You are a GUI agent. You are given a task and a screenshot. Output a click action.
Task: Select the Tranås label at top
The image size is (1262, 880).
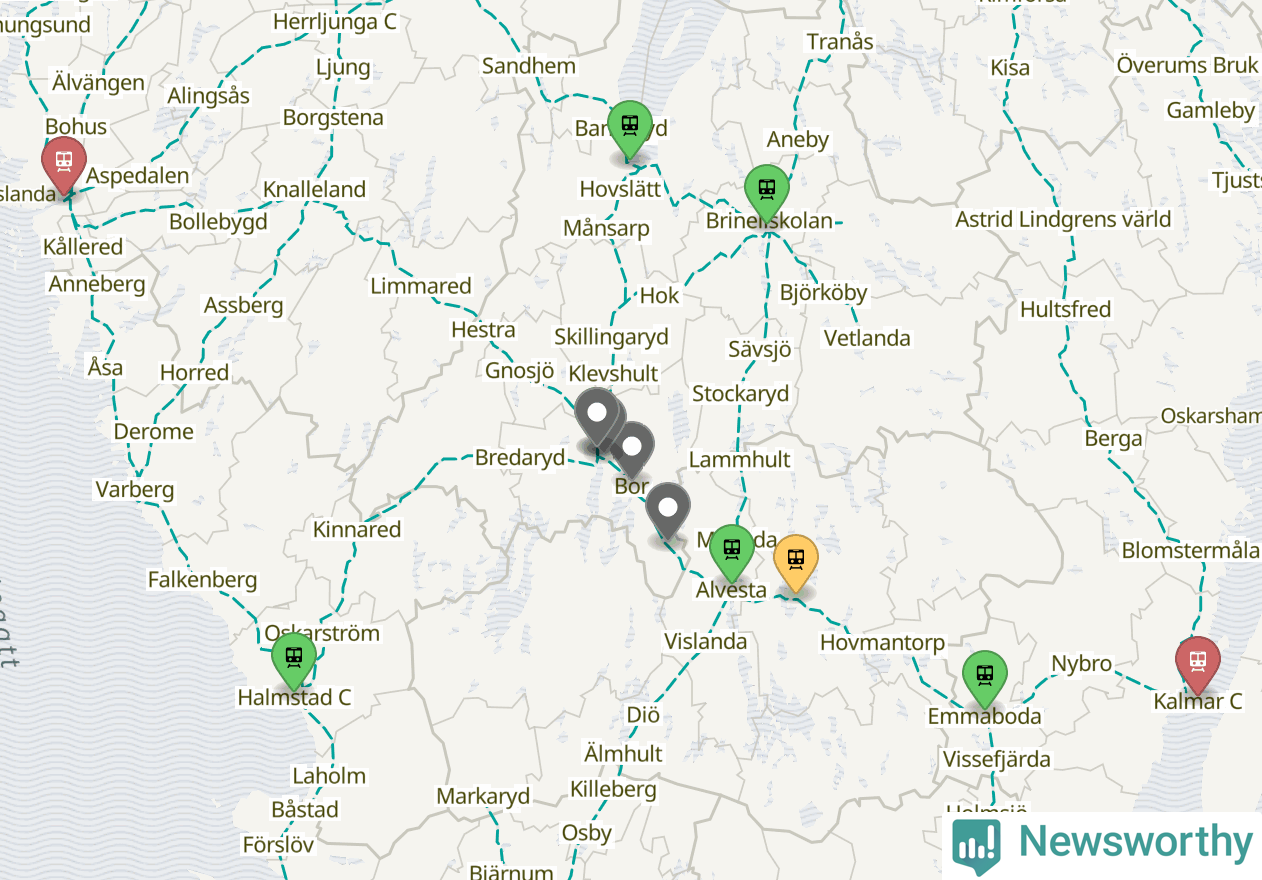840,42
